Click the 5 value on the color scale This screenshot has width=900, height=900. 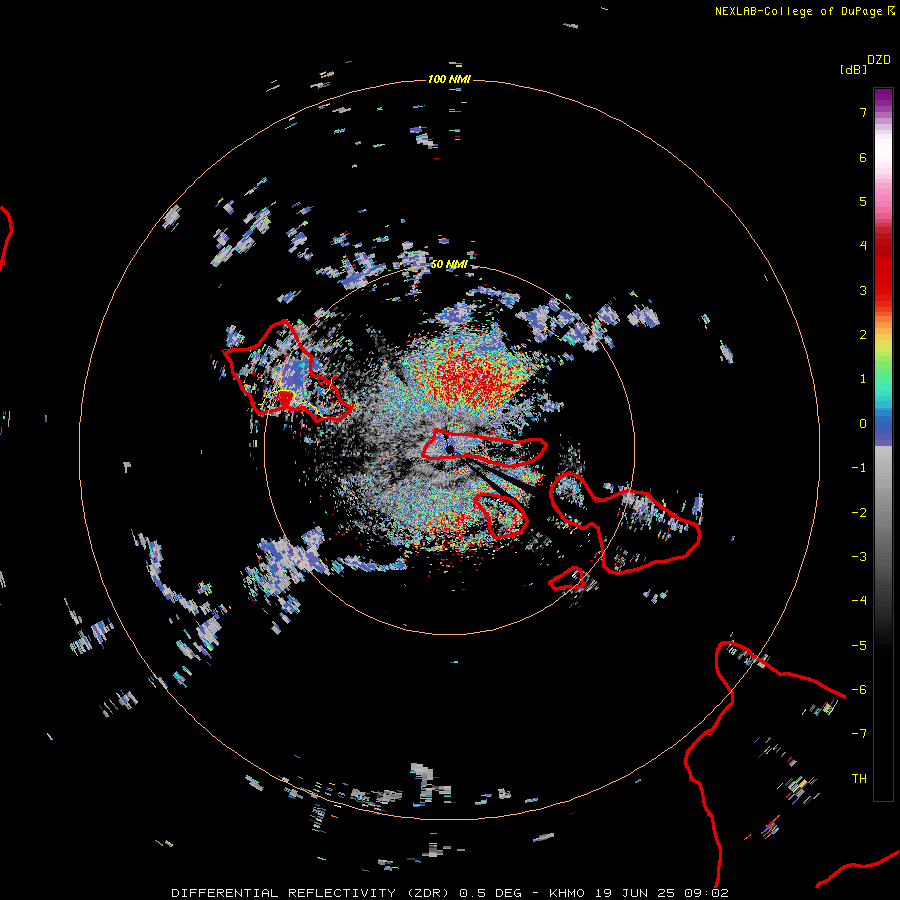[863, 202]
